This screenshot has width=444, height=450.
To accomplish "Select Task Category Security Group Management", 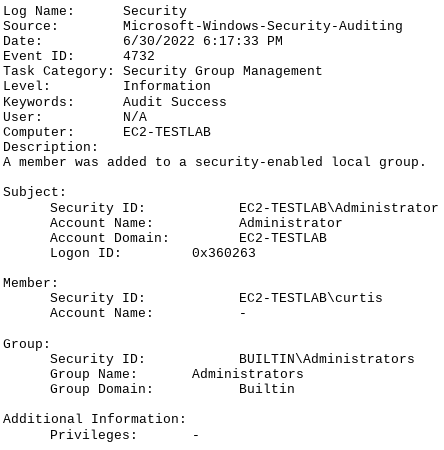I will coord(223,71).
